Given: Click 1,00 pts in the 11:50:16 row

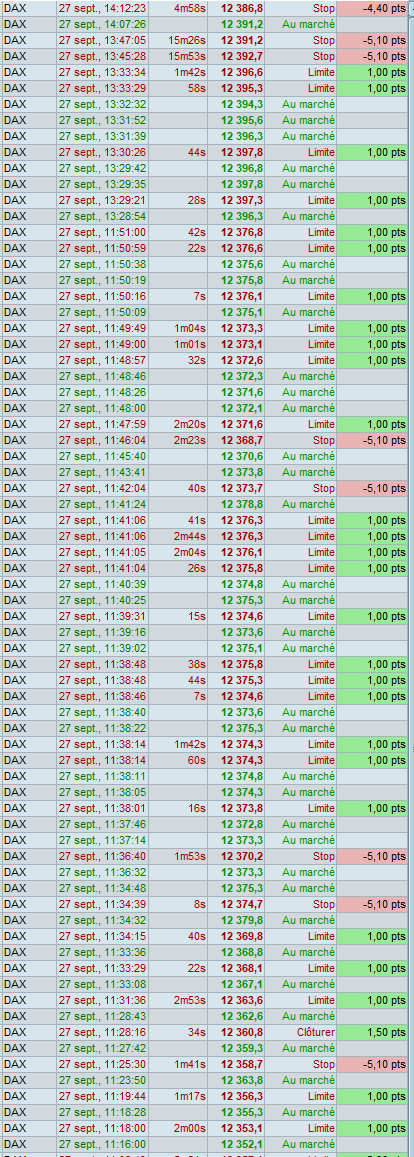Looking at the screenshot, I should (x=373, y=296).
